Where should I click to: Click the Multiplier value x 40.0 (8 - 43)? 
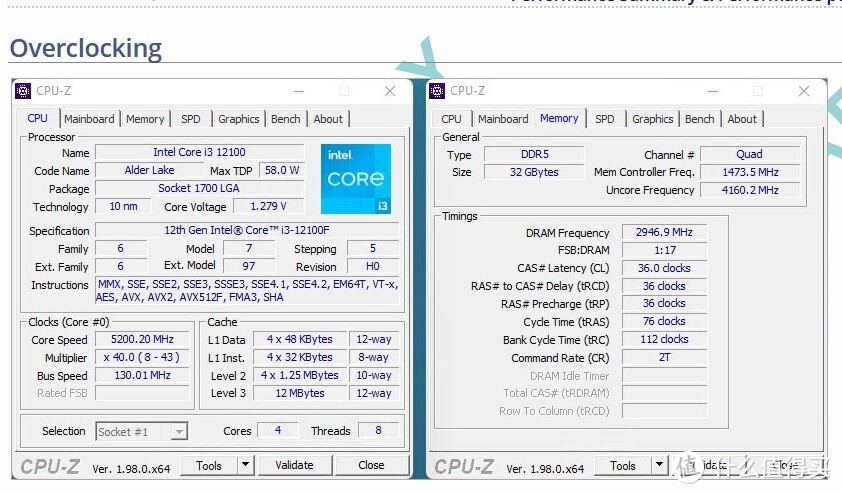click(x=142, y=357)
